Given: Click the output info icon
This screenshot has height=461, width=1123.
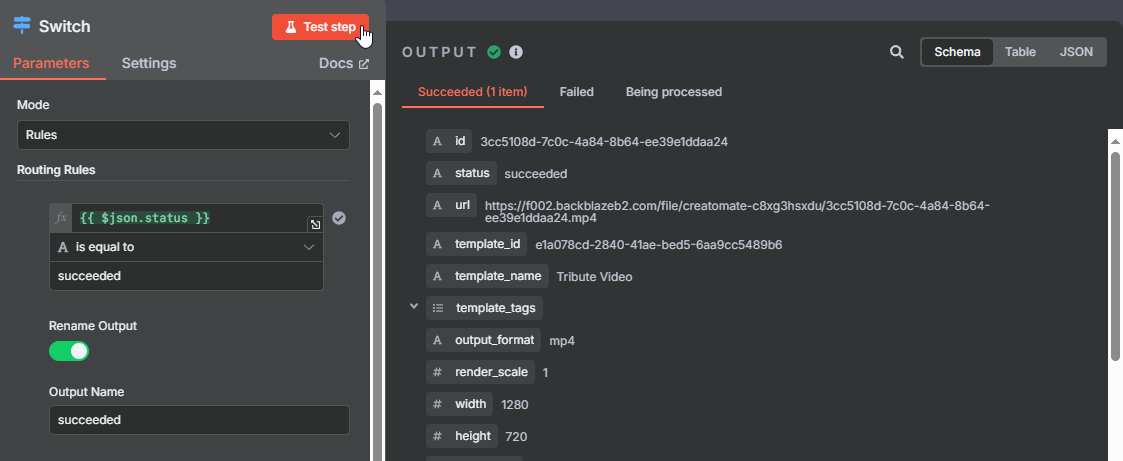Looking at the screenshot, I should pos(516,52).
